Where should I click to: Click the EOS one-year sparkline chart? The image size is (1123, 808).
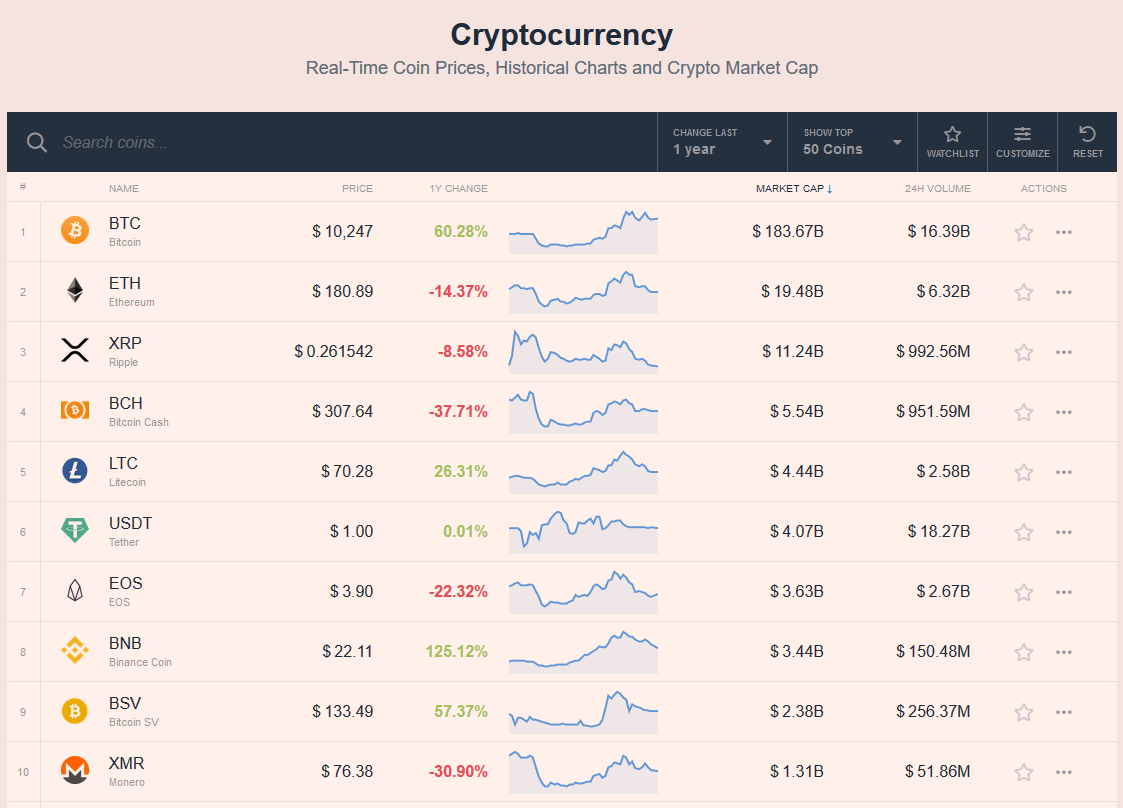583,592
